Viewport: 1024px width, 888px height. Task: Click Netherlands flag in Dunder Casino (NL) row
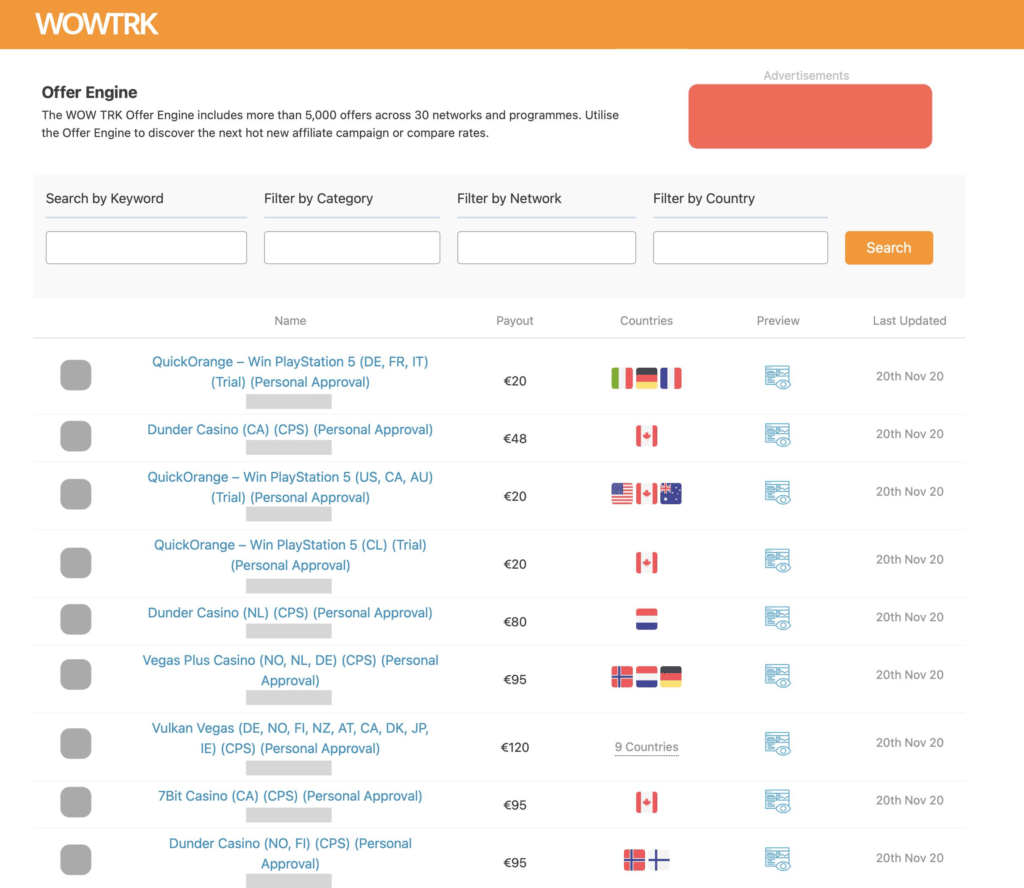click(646, 620)
